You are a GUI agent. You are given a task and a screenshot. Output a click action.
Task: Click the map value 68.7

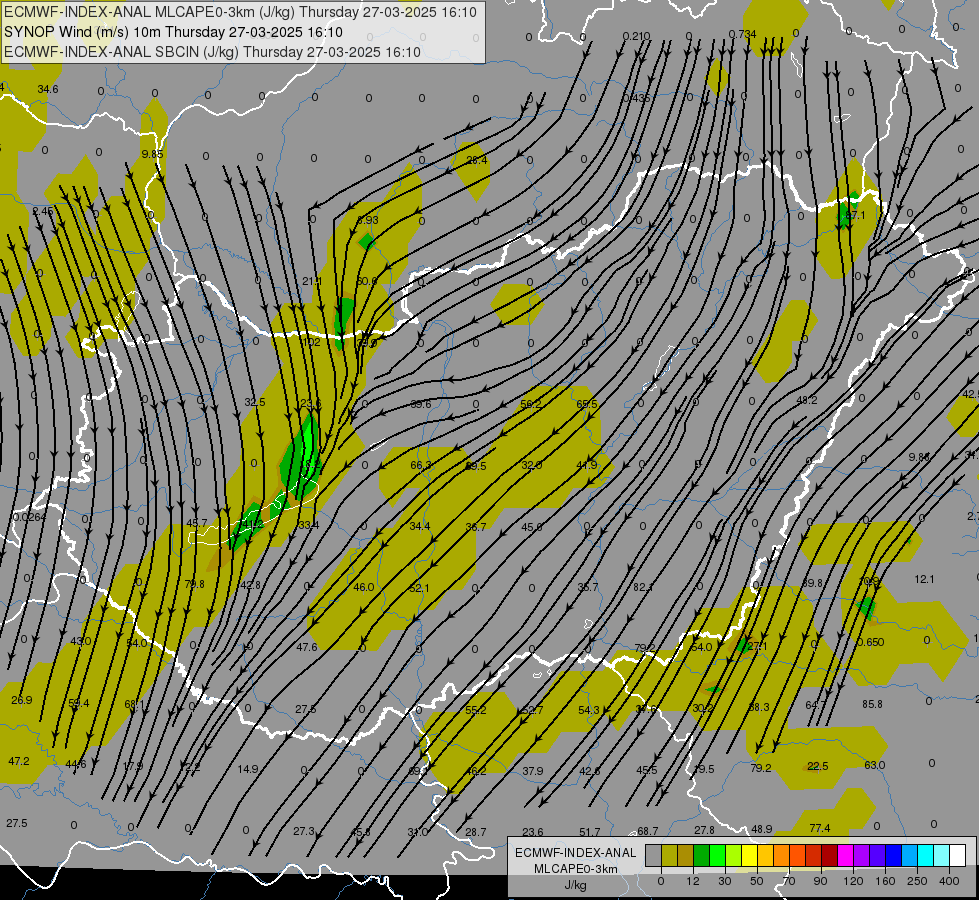[x=647, y=831]
